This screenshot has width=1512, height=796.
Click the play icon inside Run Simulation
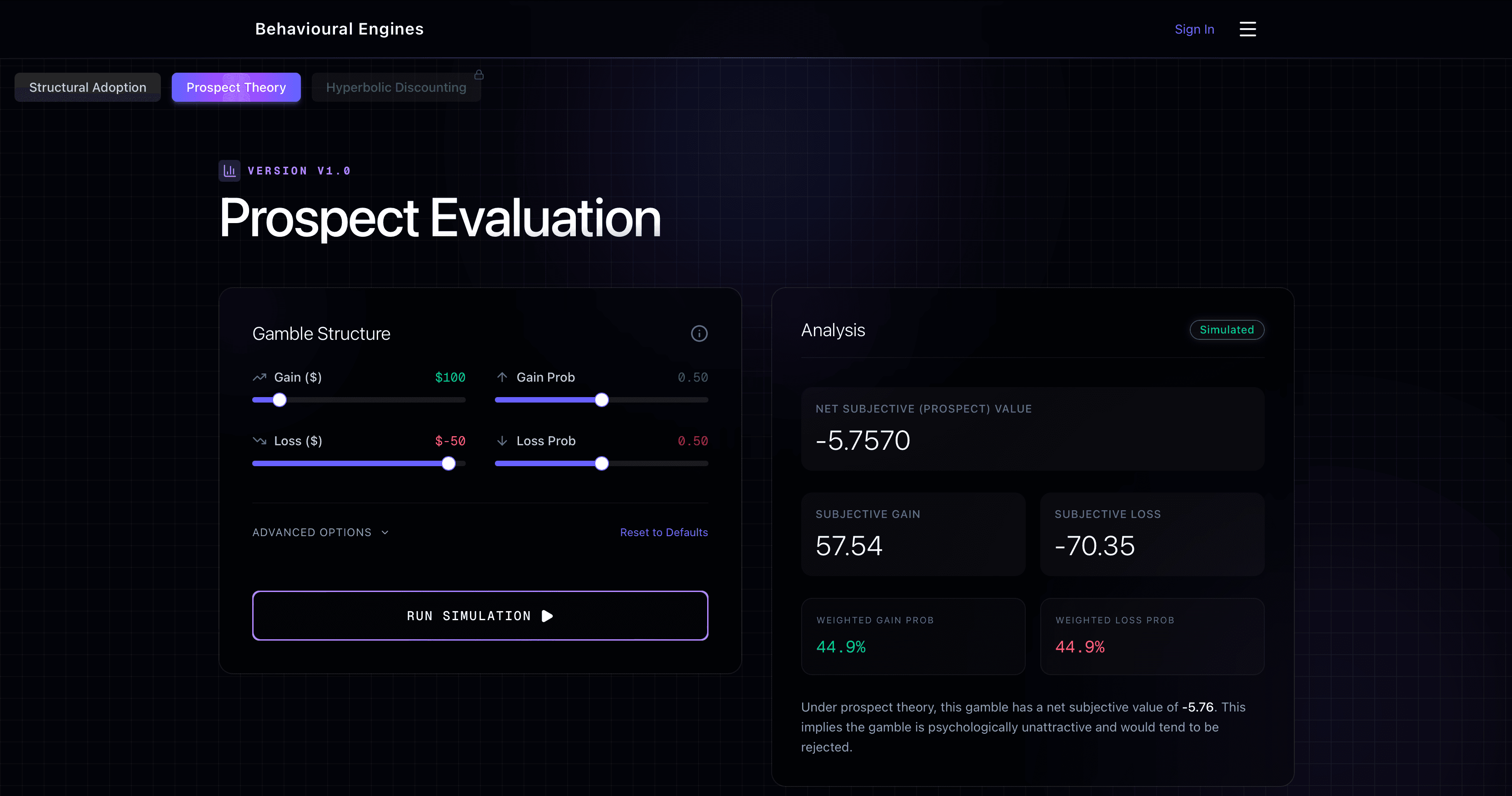[546, 616]
